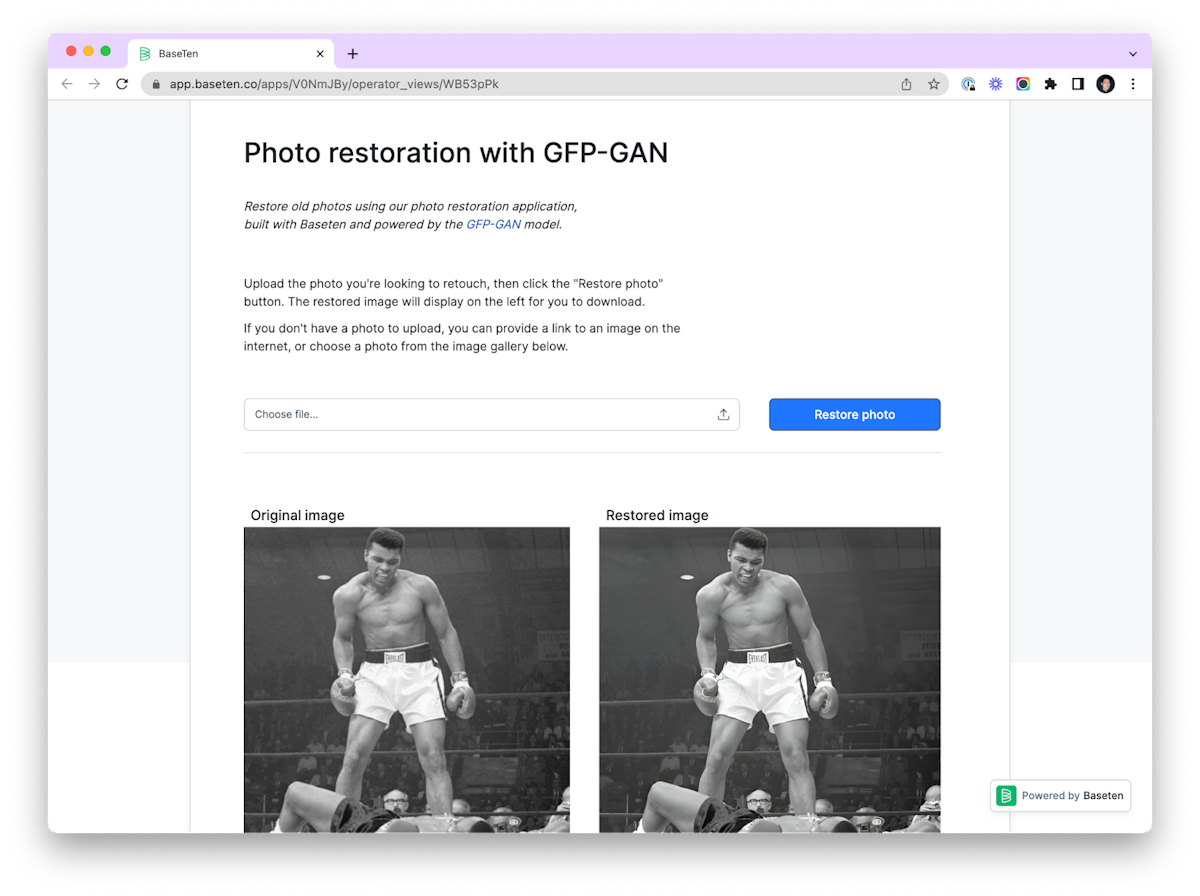The width and height of the screenshot is (1200, 896).
Task: Click the Baseten logo in Powered by badge
Action: tap(1007, 796)
